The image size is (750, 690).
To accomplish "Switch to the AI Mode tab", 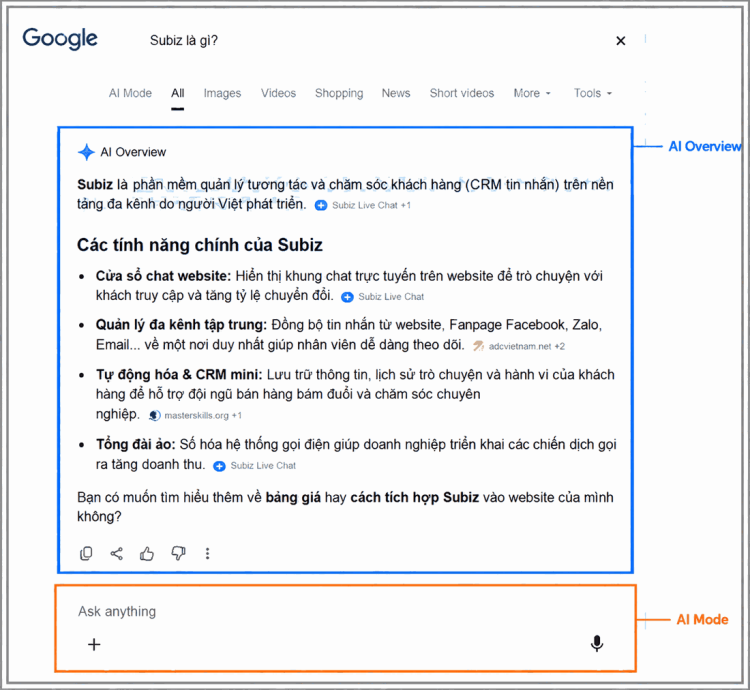I will [130, 93].
